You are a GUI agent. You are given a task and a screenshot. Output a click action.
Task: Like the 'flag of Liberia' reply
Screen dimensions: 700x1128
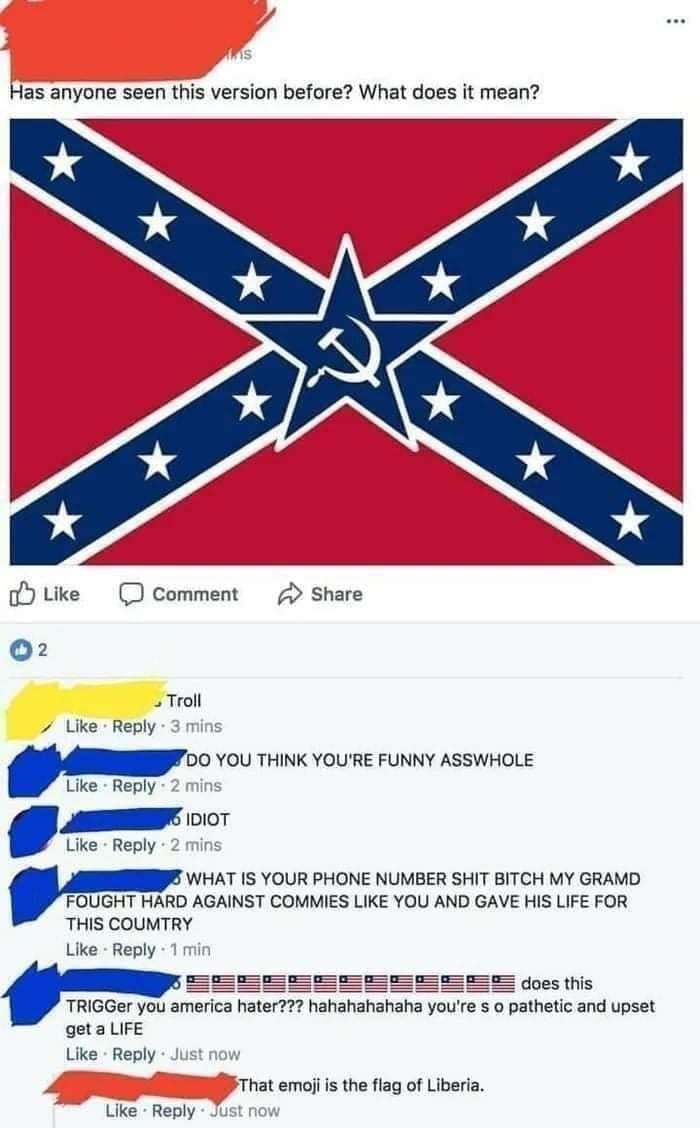(121, 1111)
